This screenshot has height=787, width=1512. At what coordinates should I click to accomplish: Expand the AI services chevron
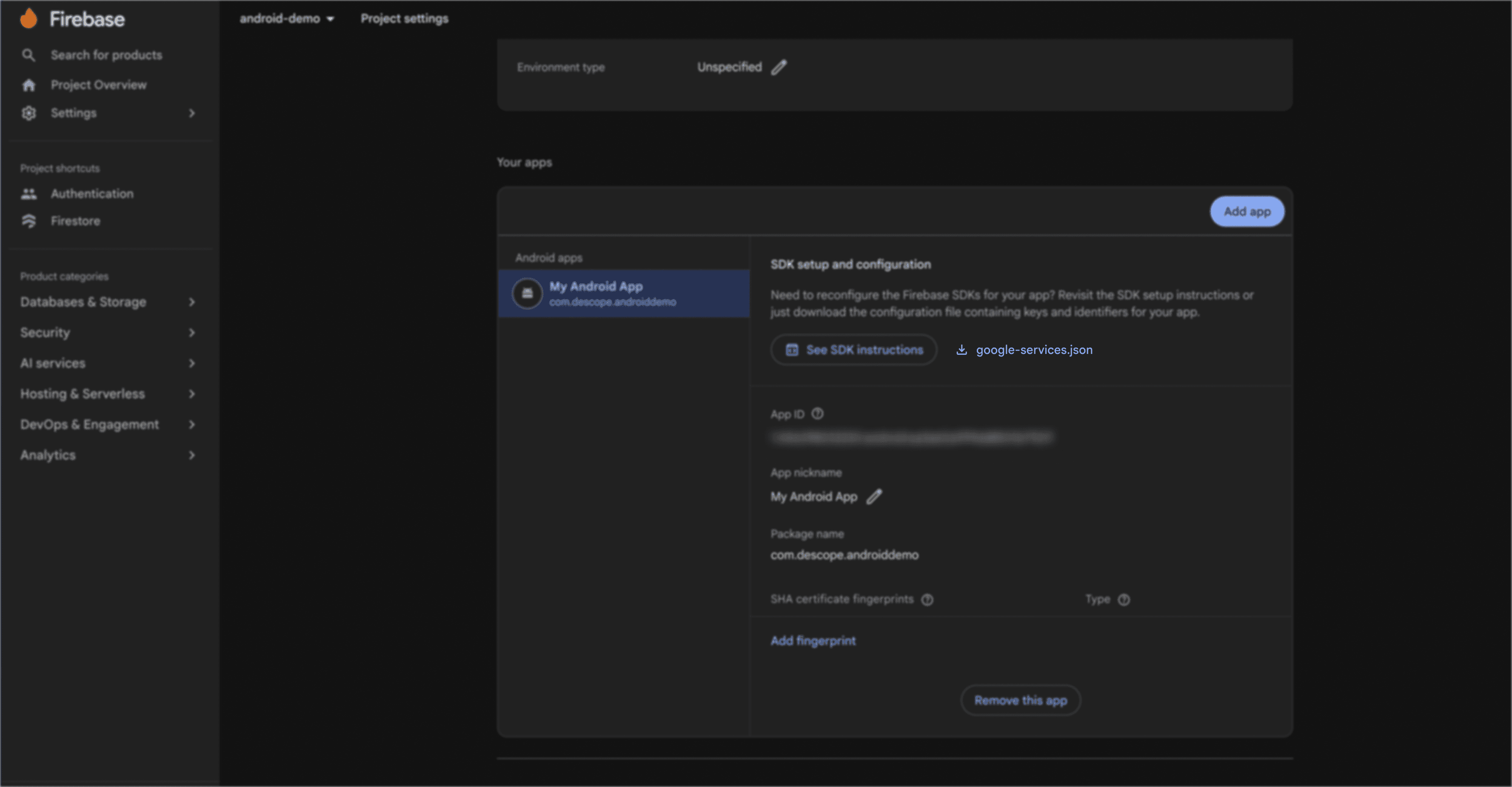point(191,363)
